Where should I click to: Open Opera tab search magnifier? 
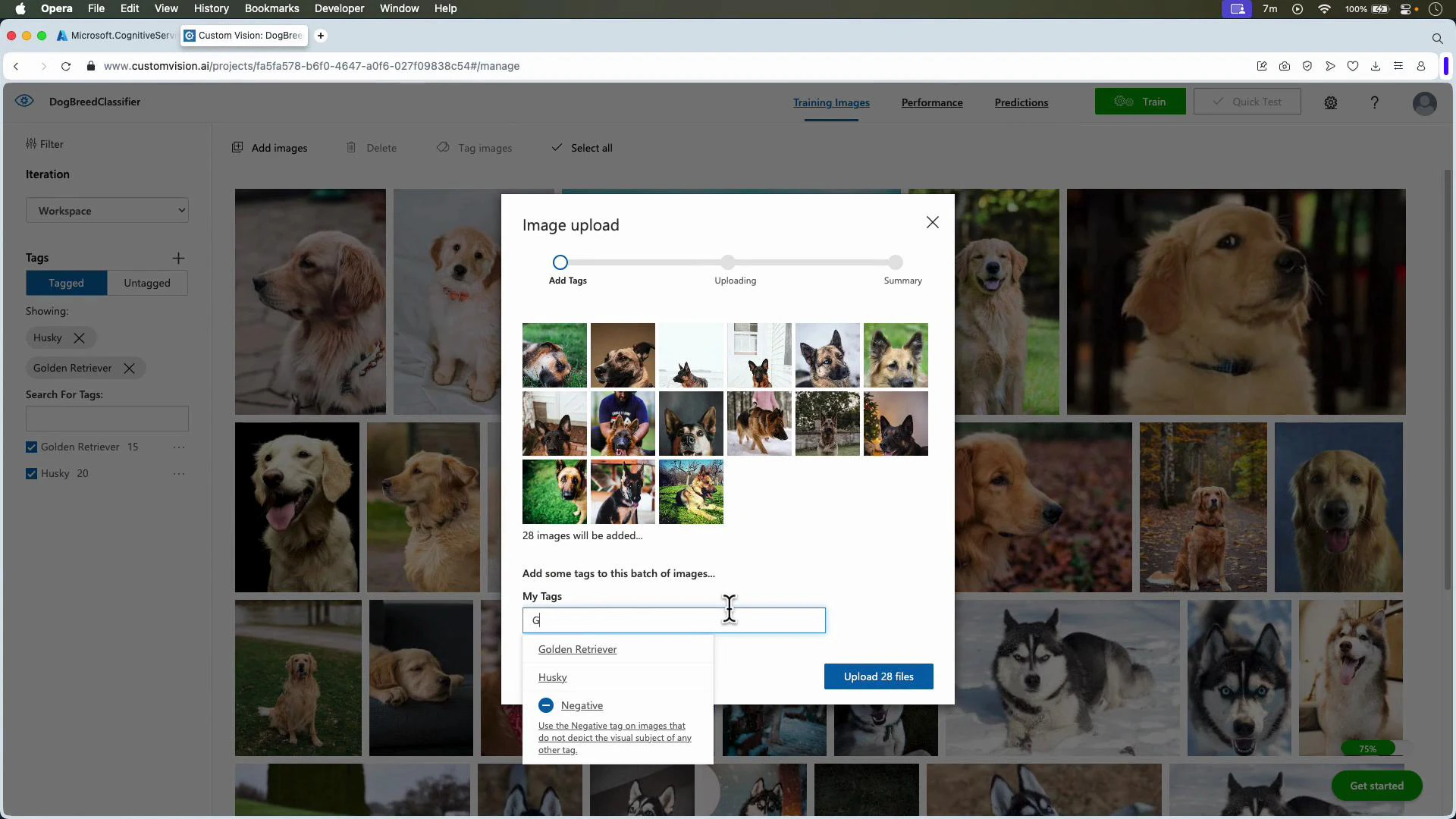[1437, 38]
